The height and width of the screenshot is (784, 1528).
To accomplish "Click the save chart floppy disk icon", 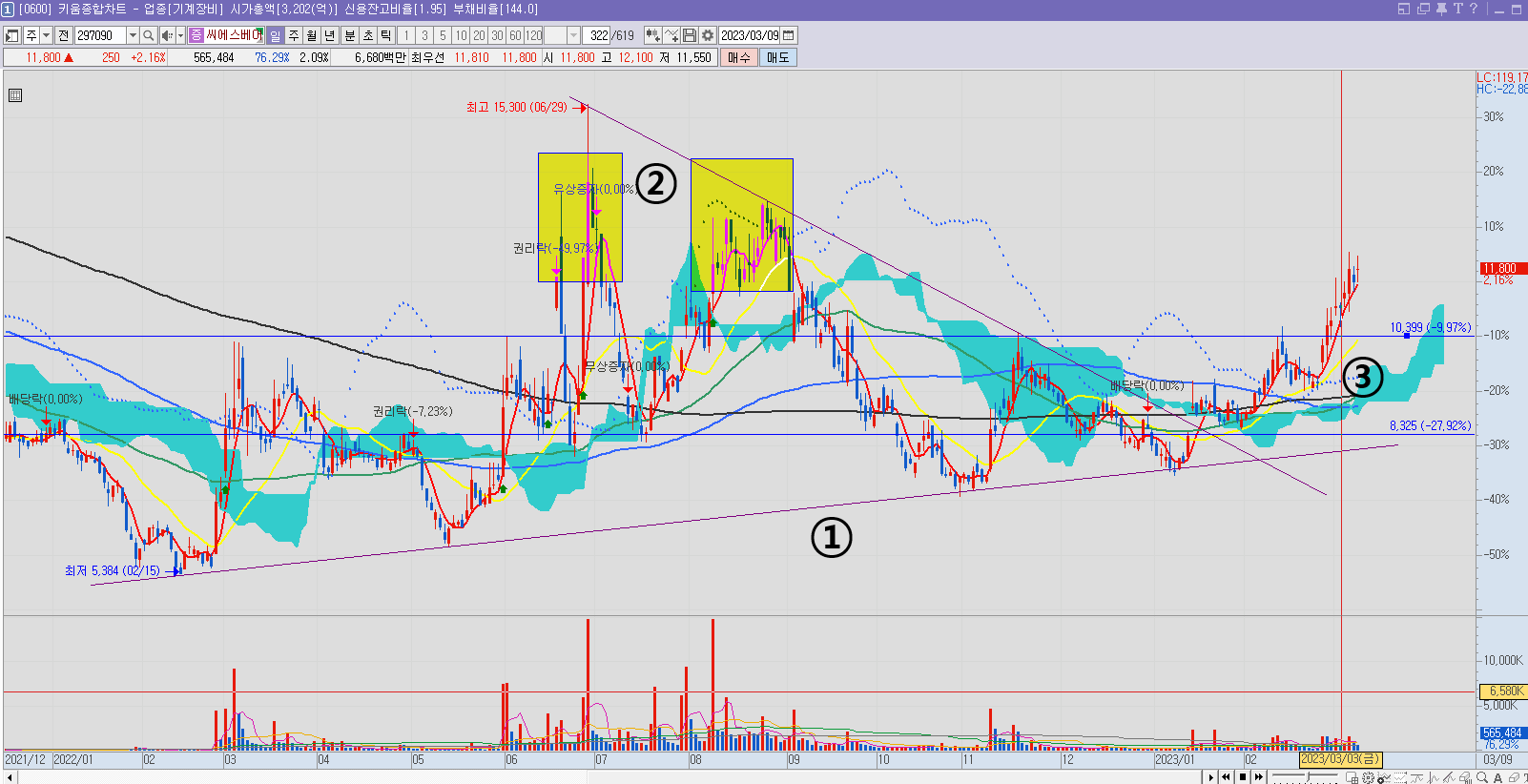I will pyautogui.click(x=690, y=35).
